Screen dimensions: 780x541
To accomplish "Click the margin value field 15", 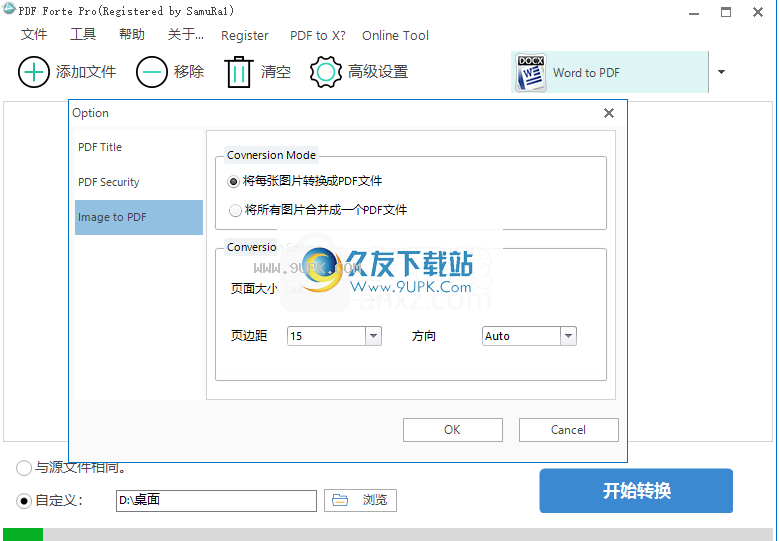I will coord(327,336).
